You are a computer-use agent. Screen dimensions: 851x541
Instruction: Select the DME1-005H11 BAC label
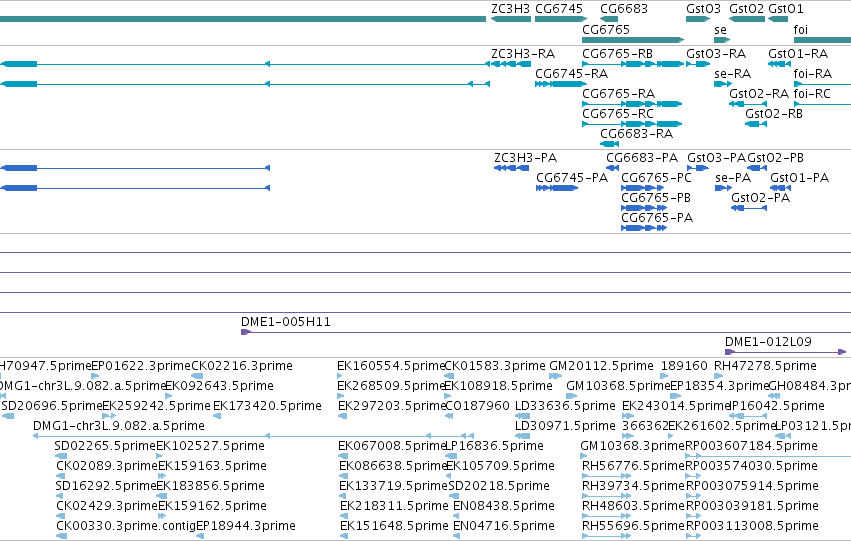point(286,322)
